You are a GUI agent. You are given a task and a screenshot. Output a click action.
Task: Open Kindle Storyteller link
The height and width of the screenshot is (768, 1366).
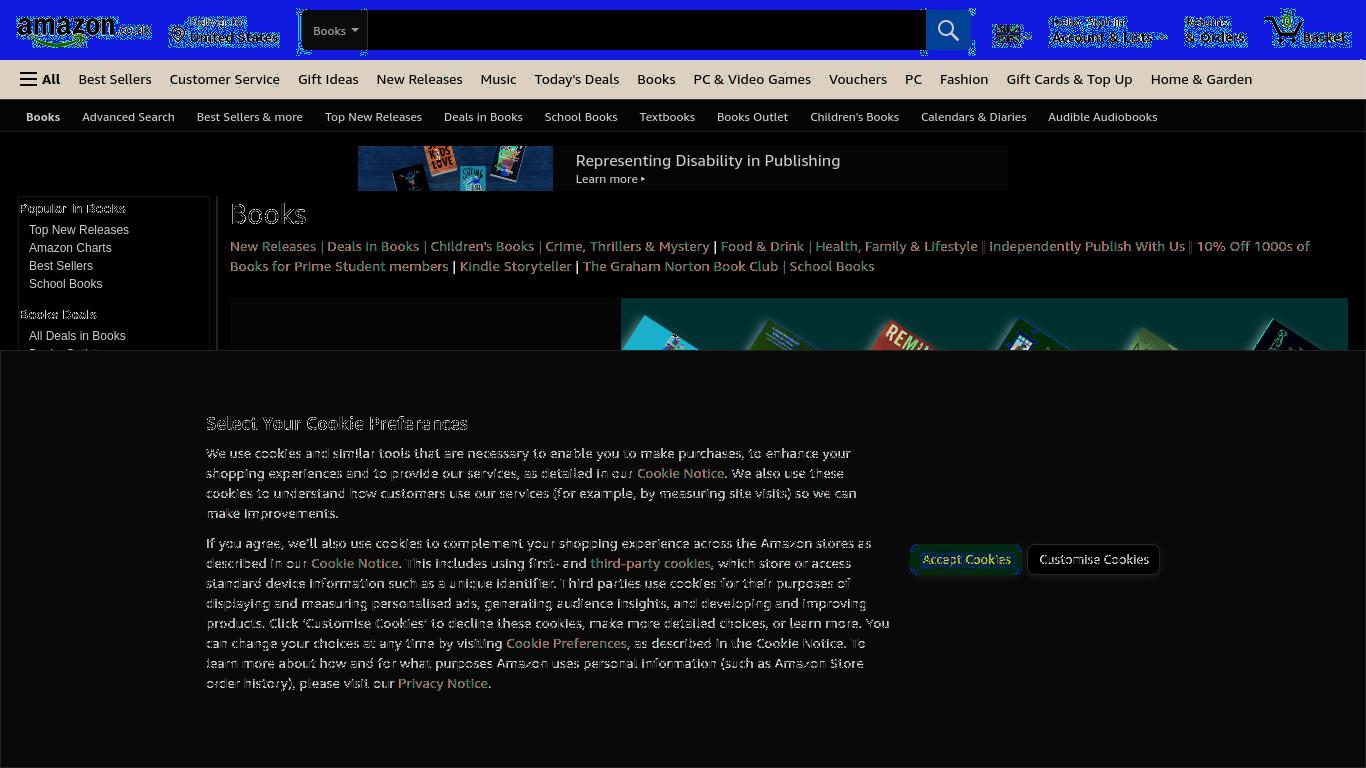pos(515,266)
